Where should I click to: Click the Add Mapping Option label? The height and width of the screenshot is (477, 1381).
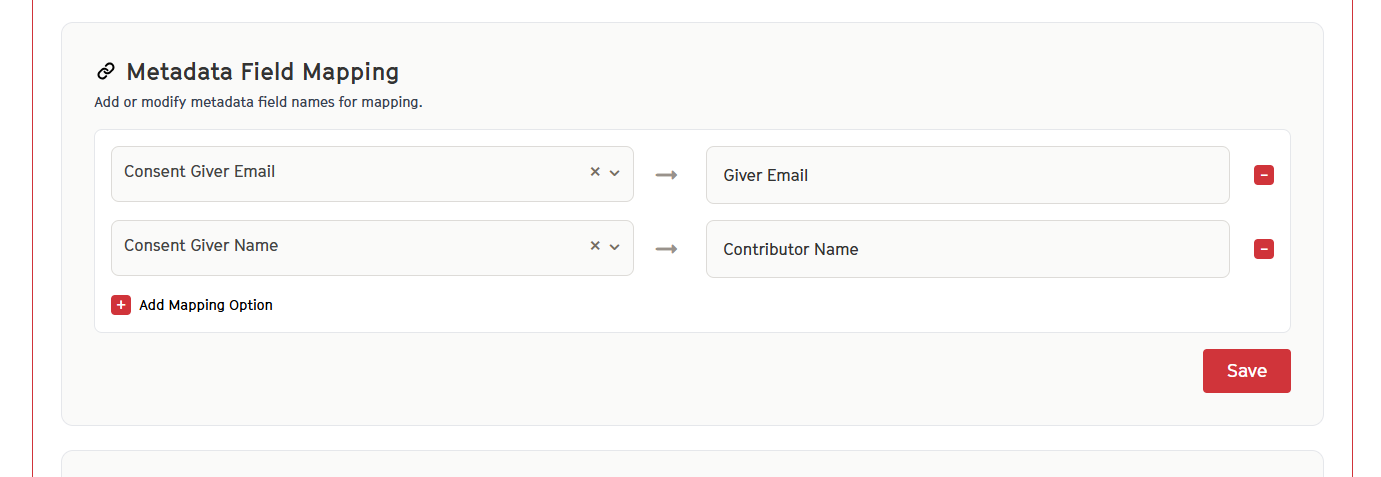pyautogui.click(x=206, y=305)
